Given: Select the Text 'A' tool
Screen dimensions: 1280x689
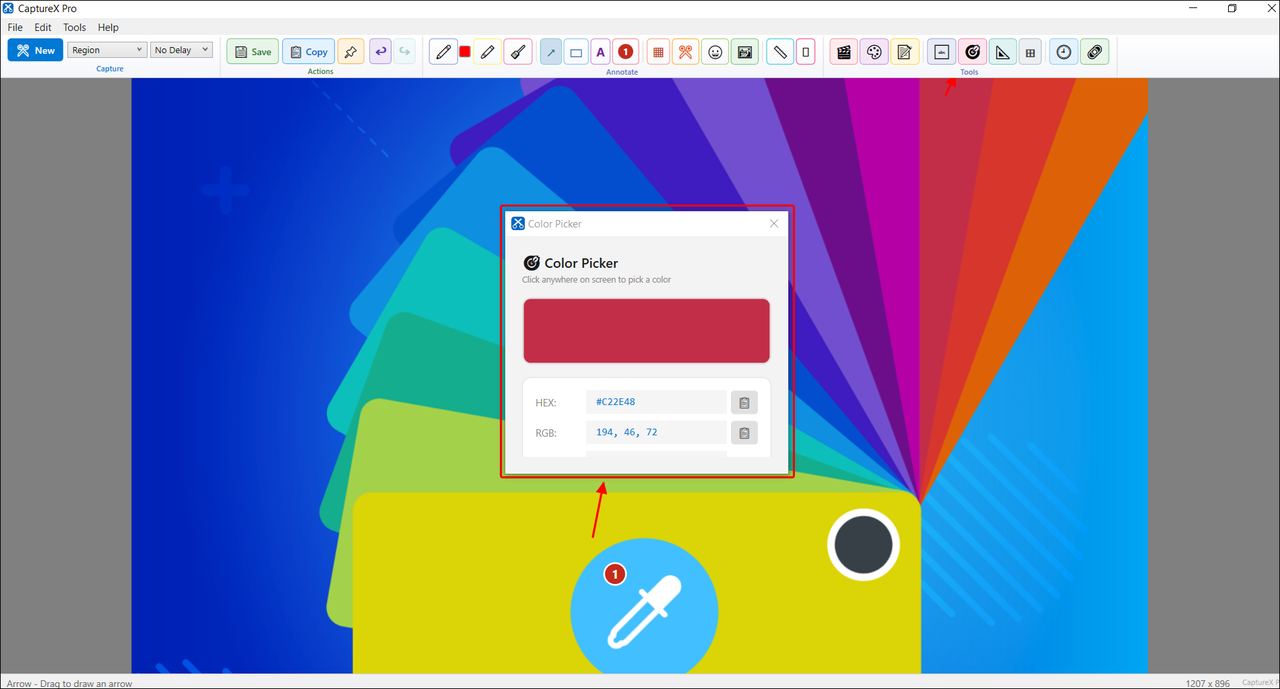Looking at the screenshot, I should tap(600, 52).
